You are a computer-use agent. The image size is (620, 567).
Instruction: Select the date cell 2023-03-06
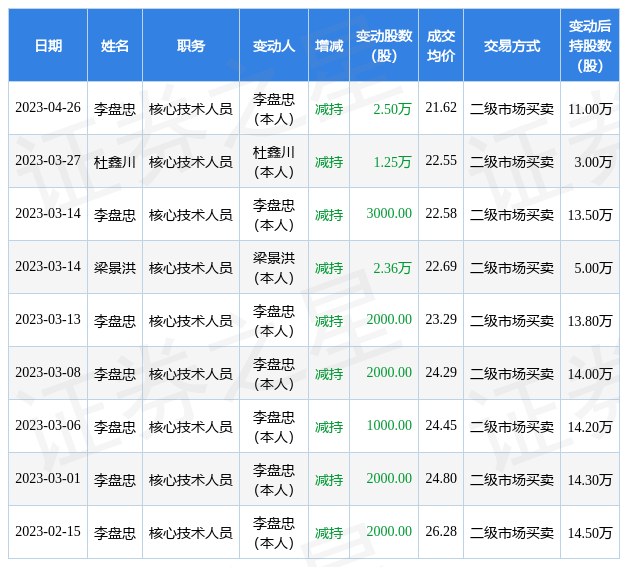[48, 426]
